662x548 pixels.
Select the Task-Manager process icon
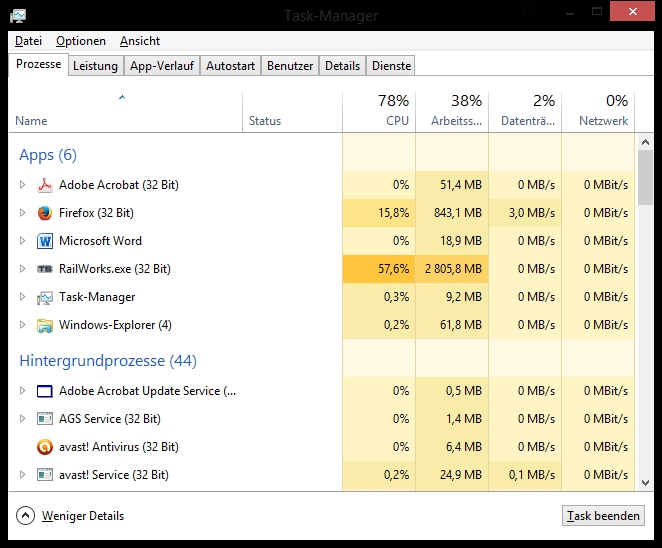(44, 297)
